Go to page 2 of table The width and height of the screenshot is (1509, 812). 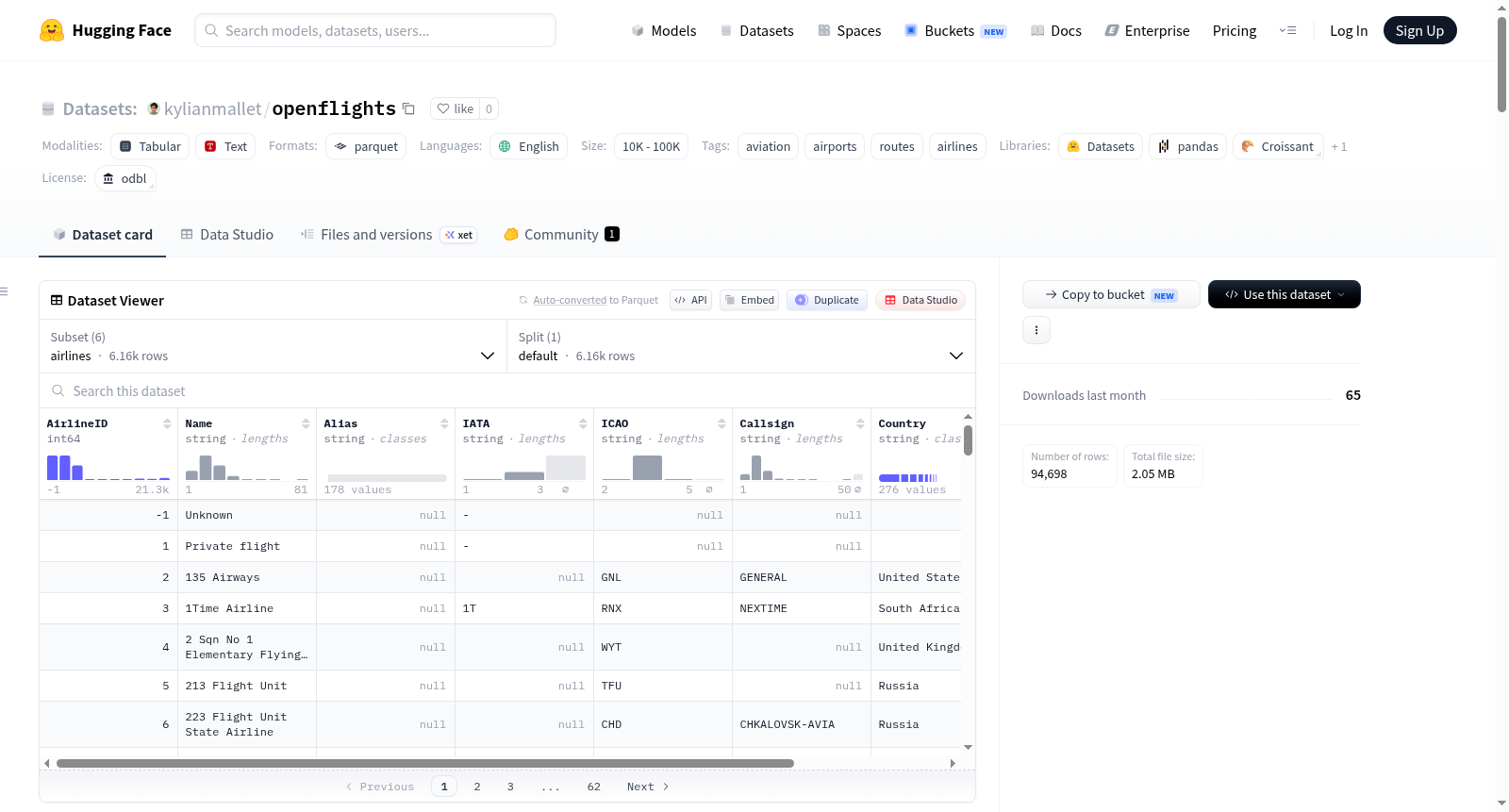point(477,787)
